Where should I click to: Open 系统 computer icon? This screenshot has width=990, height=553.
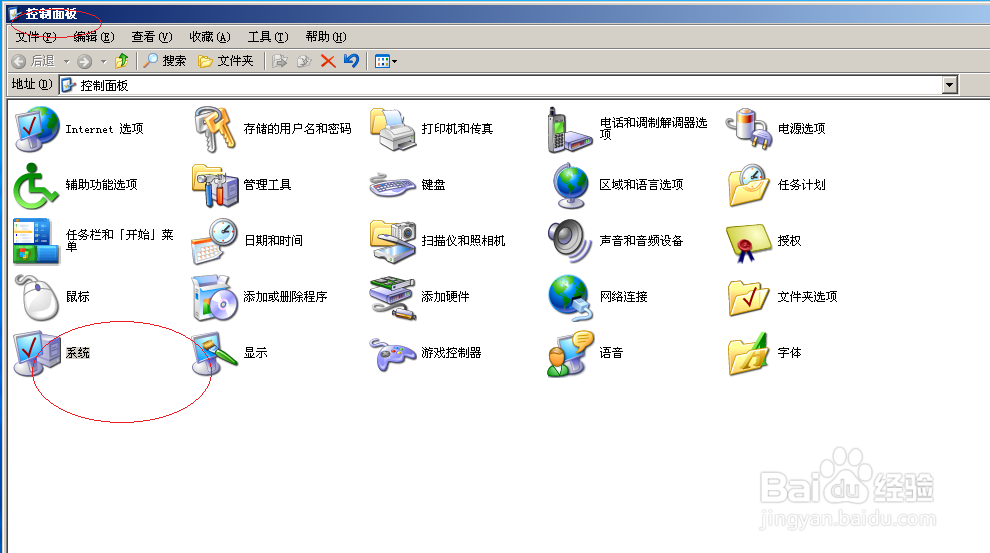(37, 353)
